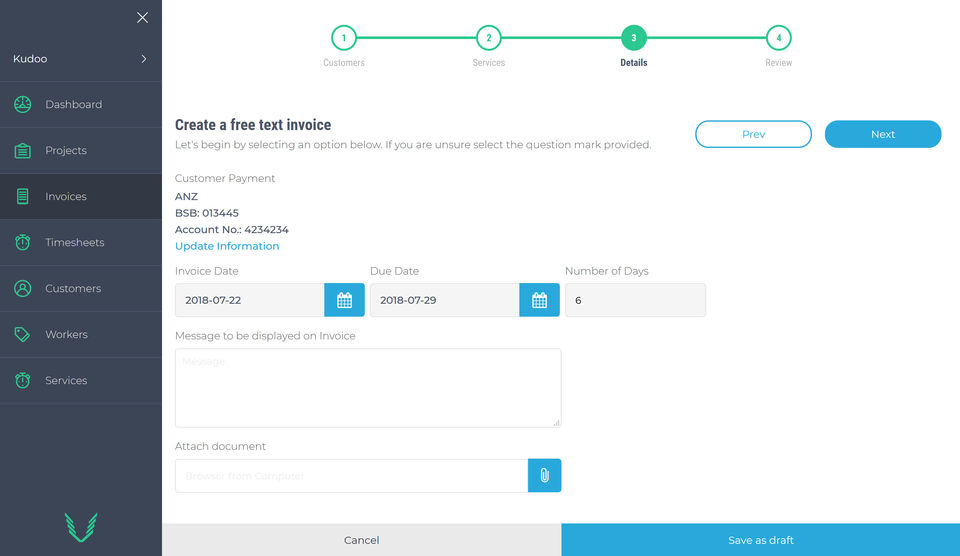The width and height of the screenshot is (960, 556).
Task: Go to the Projects section
Action: pyautogui.click(x=81, y=151)
